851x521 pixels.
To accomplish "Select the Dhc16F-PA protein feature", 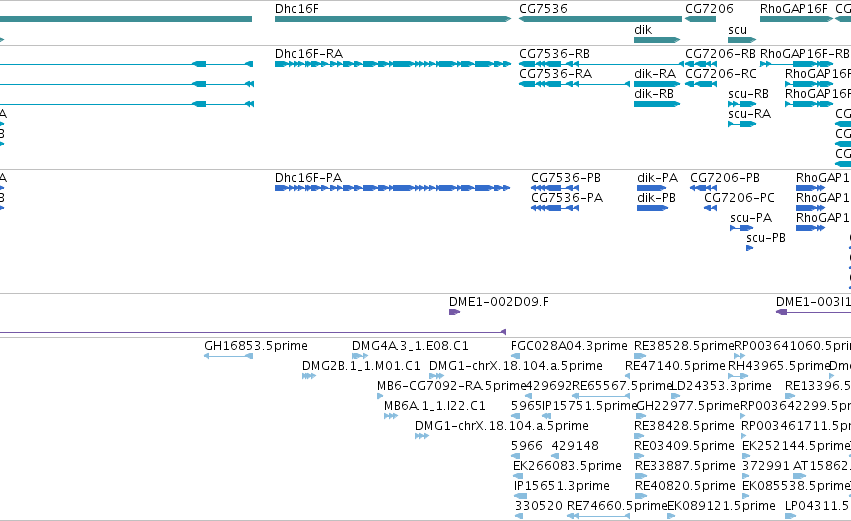I will pyautogui.click(x=392, y=188).
